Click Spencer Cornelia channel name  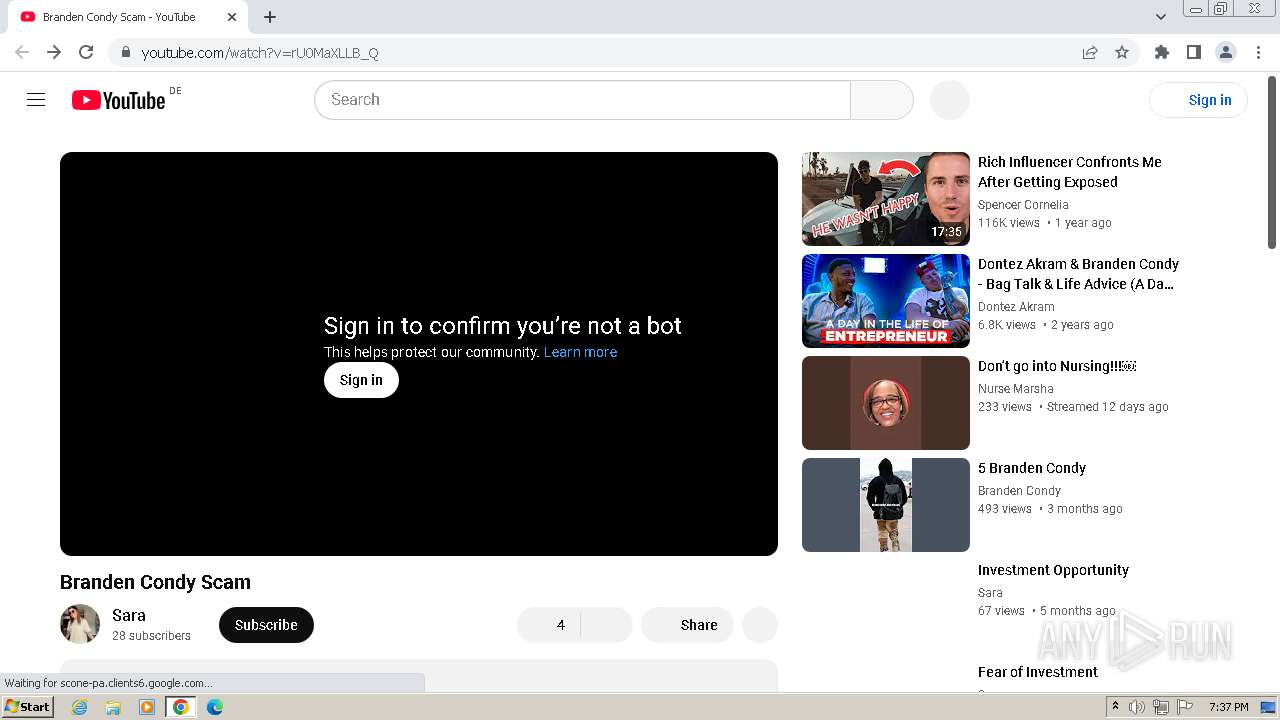tap(1023, 205)
